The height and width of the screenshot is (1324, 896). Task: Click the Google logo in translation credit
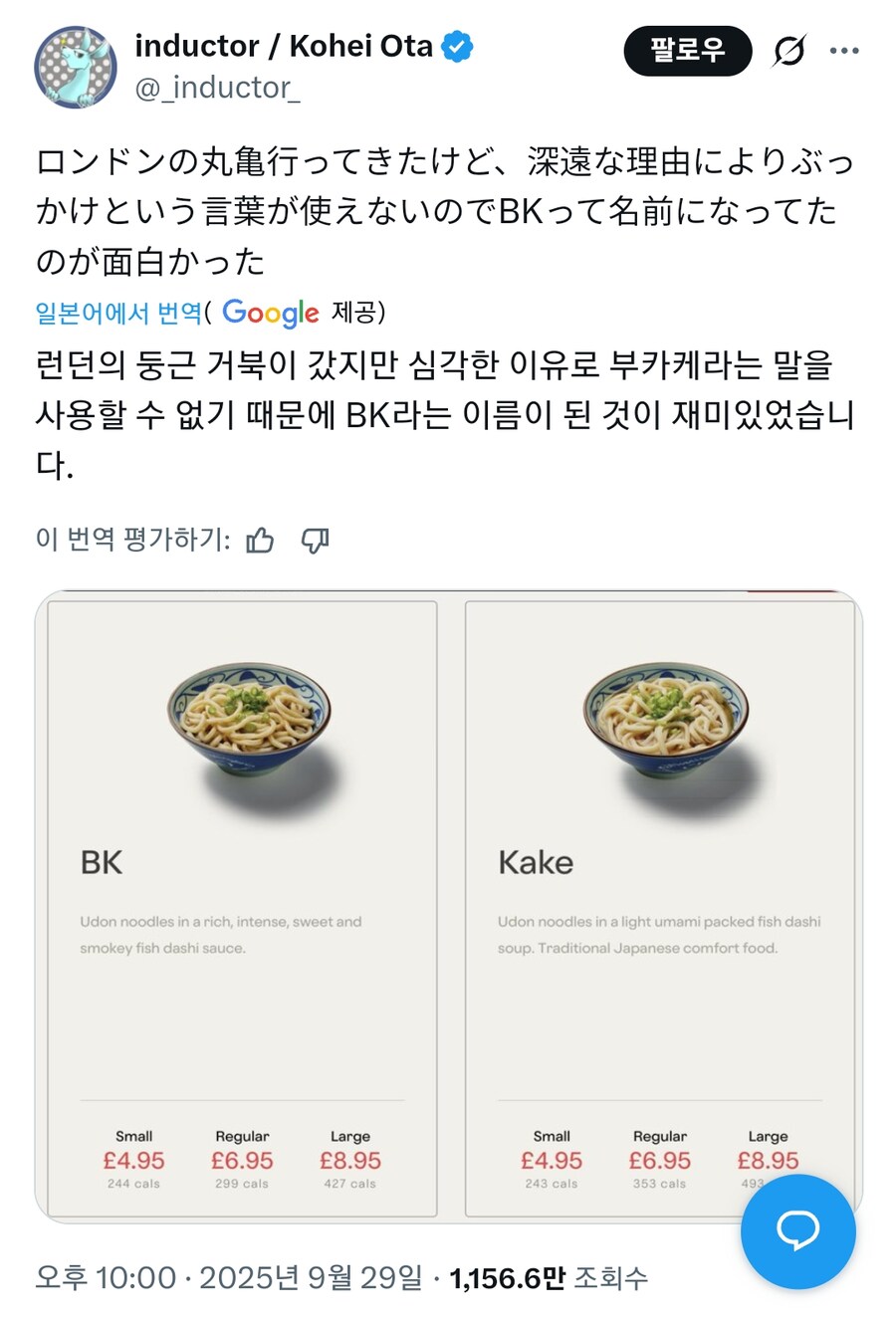pos(271,313)
